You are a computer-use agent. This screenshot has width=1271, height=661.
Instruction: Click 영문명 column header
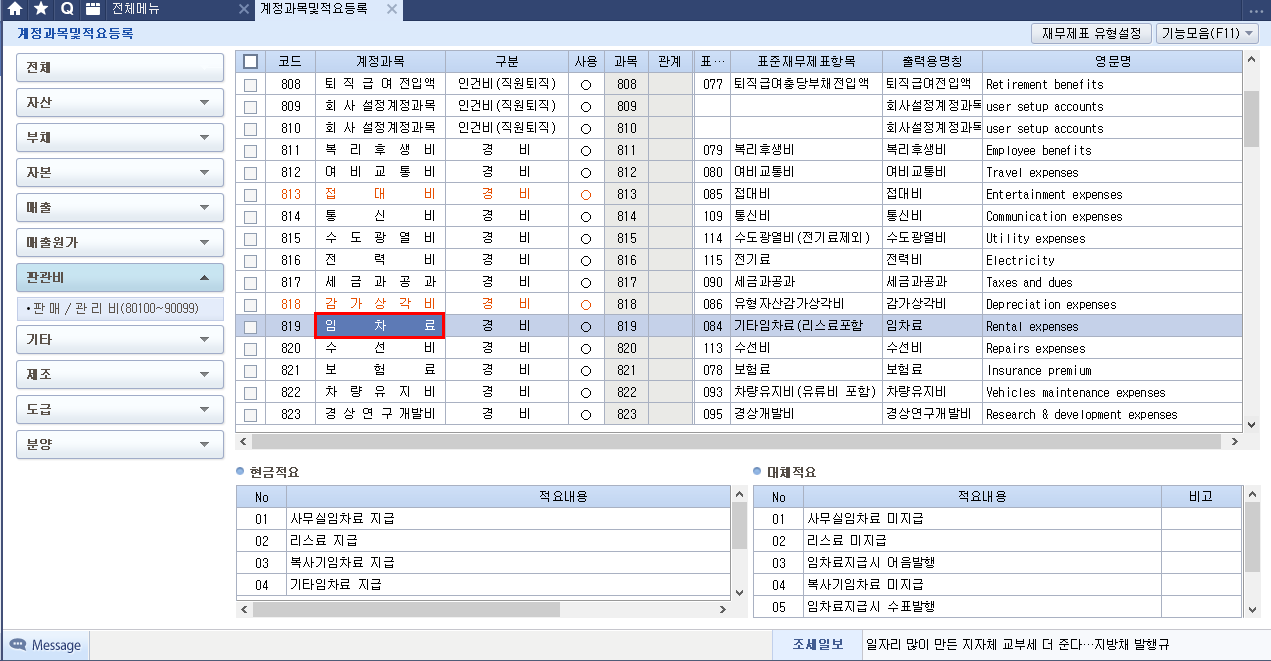point(1112,62)
